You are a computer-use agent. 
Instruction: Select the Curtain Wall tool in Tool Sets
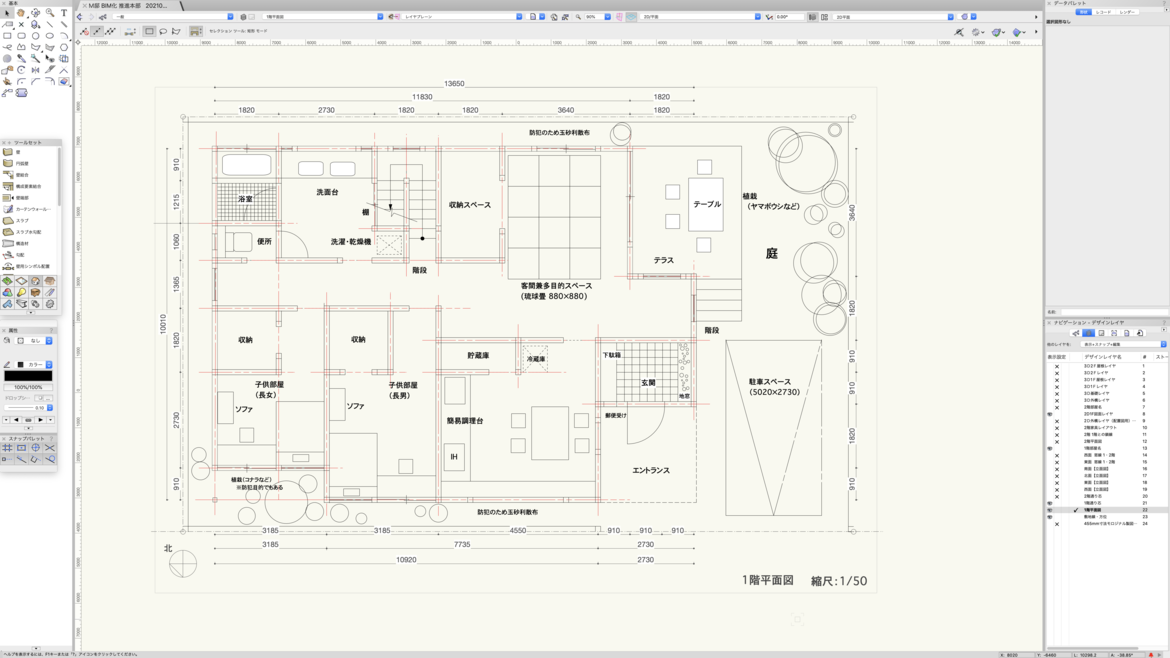point(32,209)
